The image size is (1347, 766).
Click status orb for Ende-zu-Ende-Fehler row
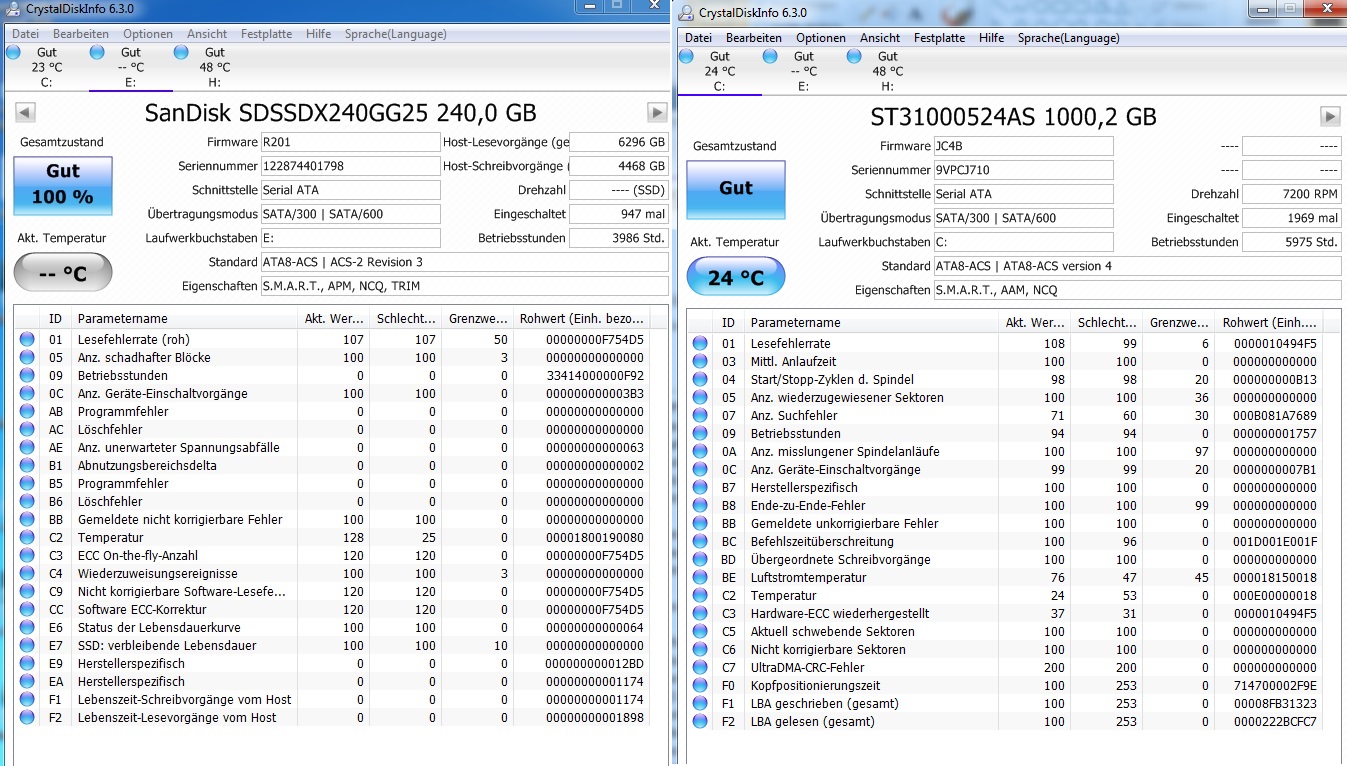[x=700, y=506]
